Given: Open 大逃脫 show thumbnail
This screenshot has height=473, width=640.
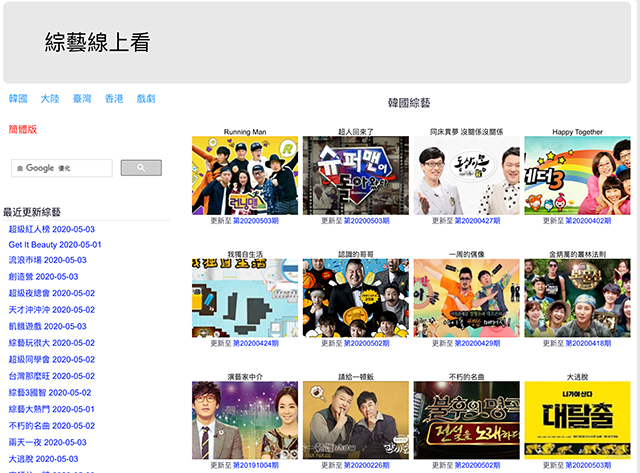Looking at the screenshot, I should click(x=577, y=420).
